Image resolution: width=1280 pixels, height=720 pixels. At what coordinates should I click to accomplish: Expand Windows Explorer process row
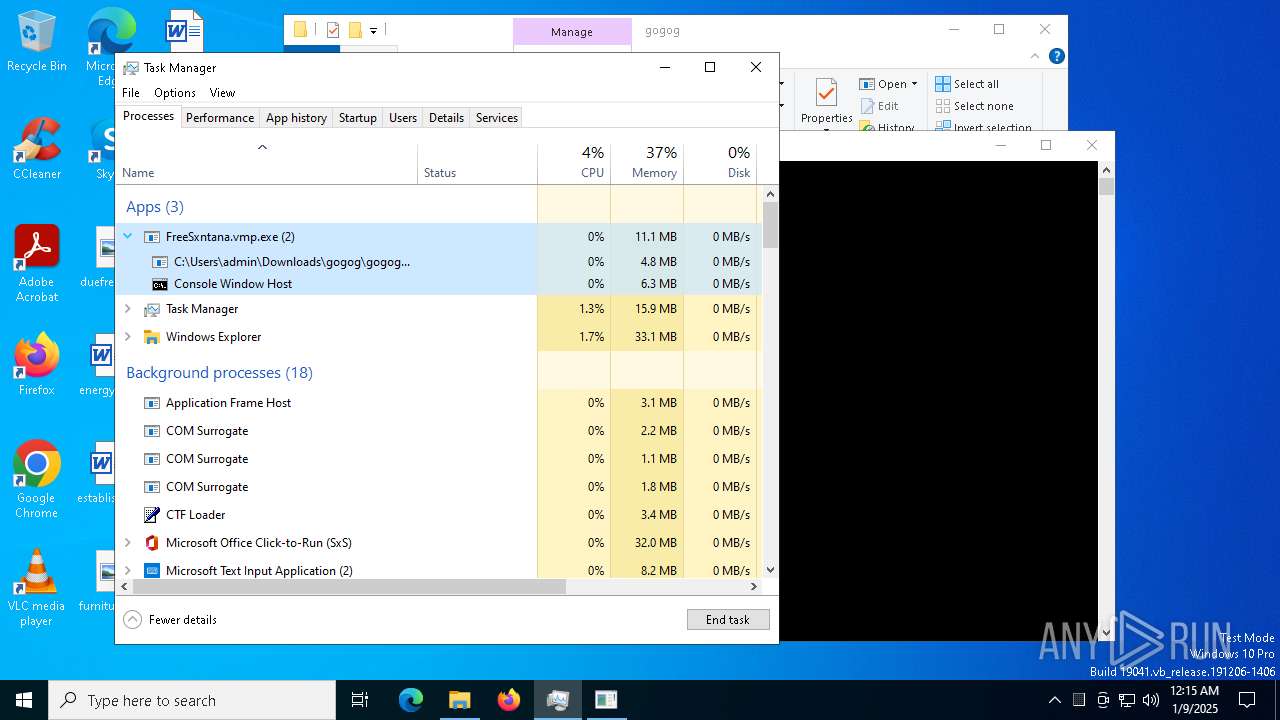(127, 337)
